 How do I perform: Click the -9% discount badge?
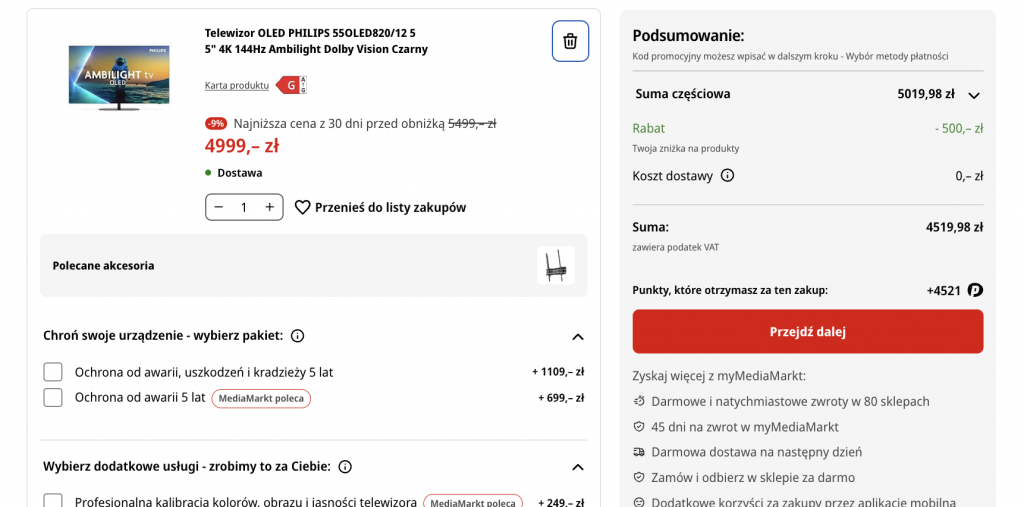216,123
